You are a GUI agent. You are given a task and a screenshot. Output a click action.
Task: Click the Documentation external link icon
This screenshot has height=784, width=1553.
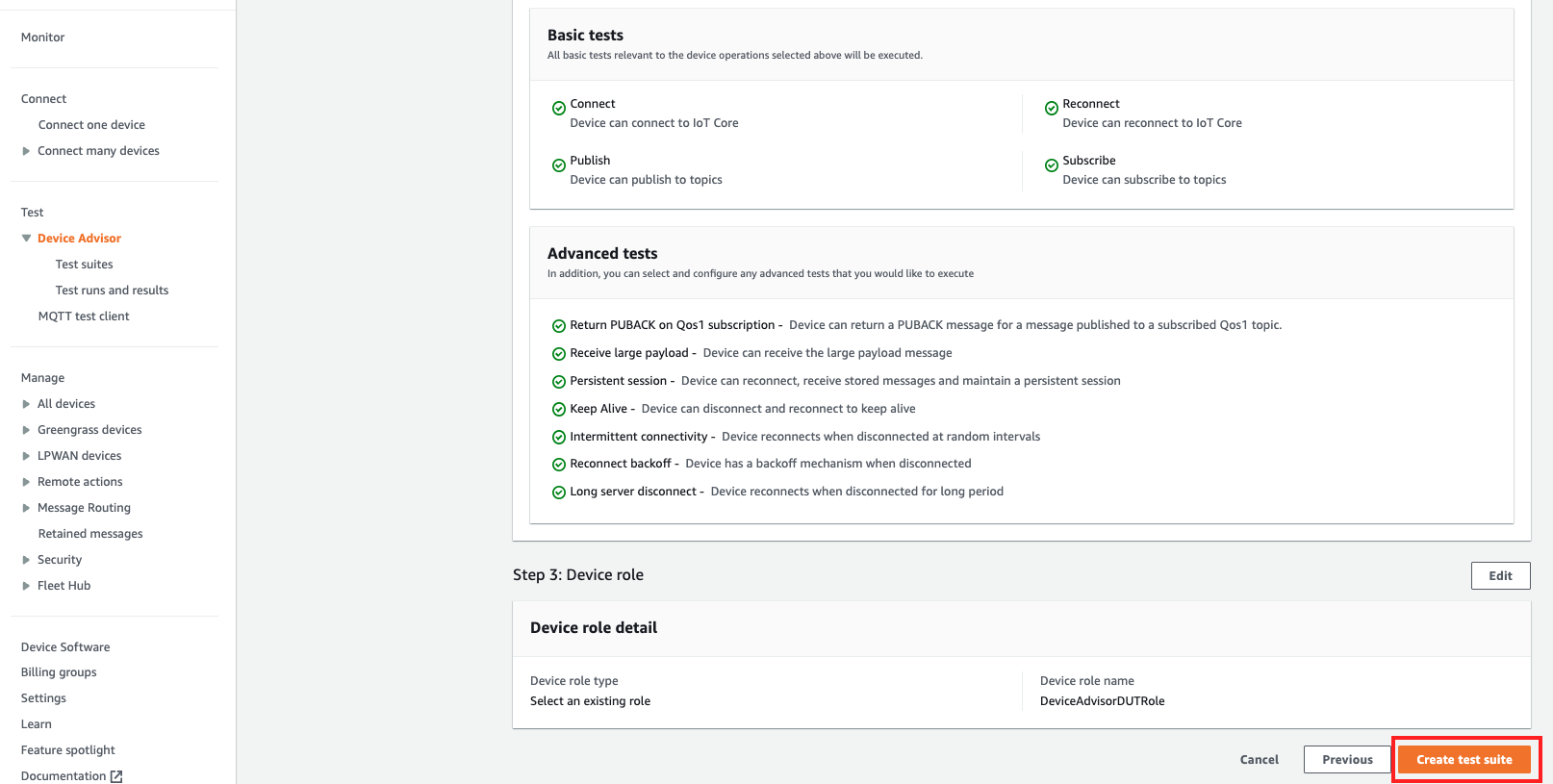coord(116,776)
